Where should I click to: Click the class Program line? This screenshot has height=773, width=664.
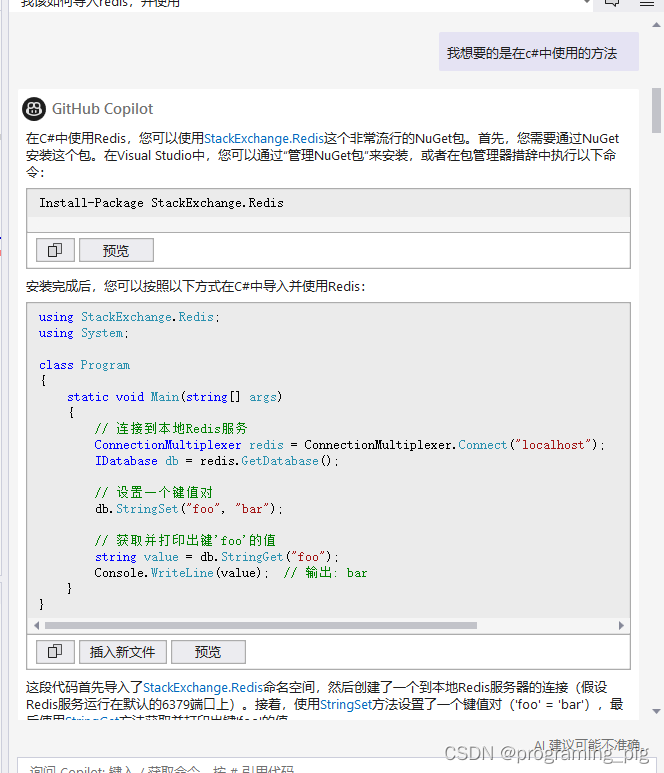coord(84,365)
